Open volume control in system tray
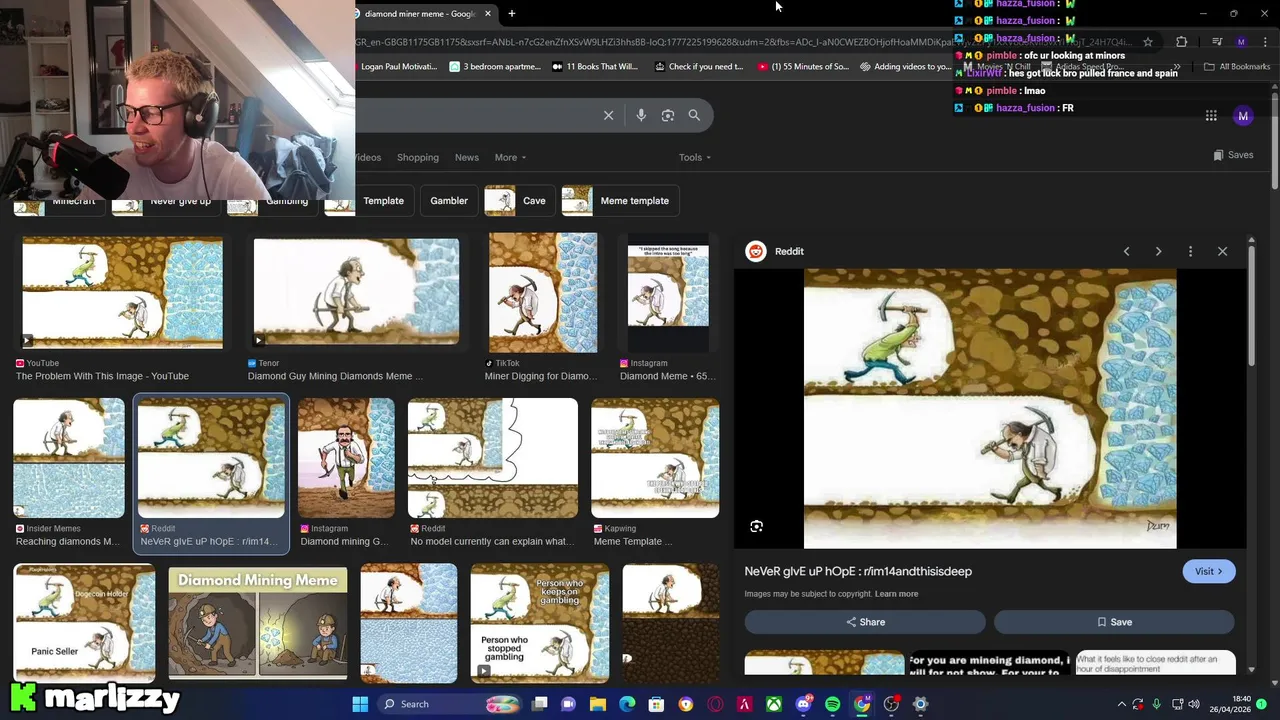1280x720 pixels. (1194, 704)
